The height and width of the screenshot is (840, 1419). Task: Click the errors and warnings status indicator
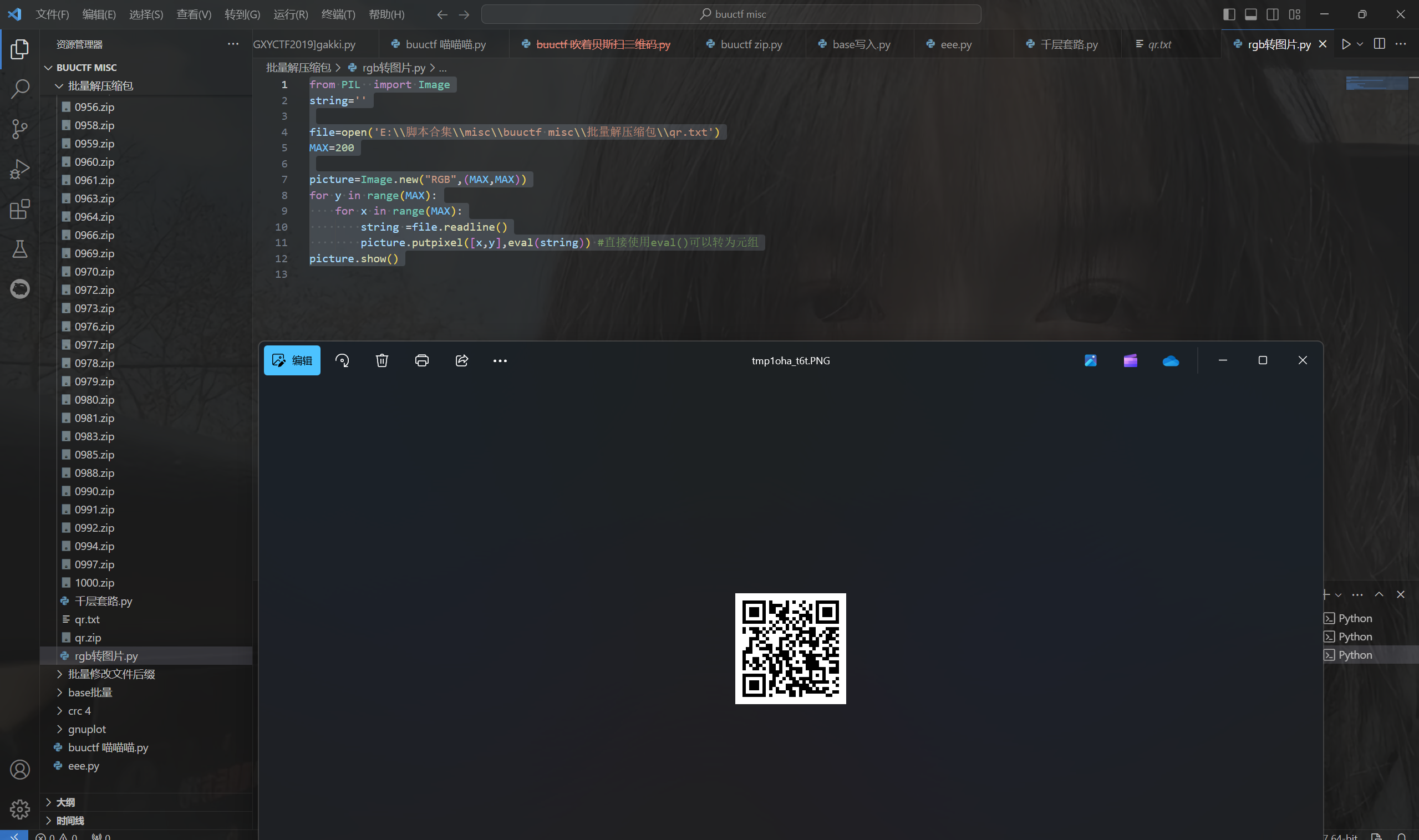[57, 836]
